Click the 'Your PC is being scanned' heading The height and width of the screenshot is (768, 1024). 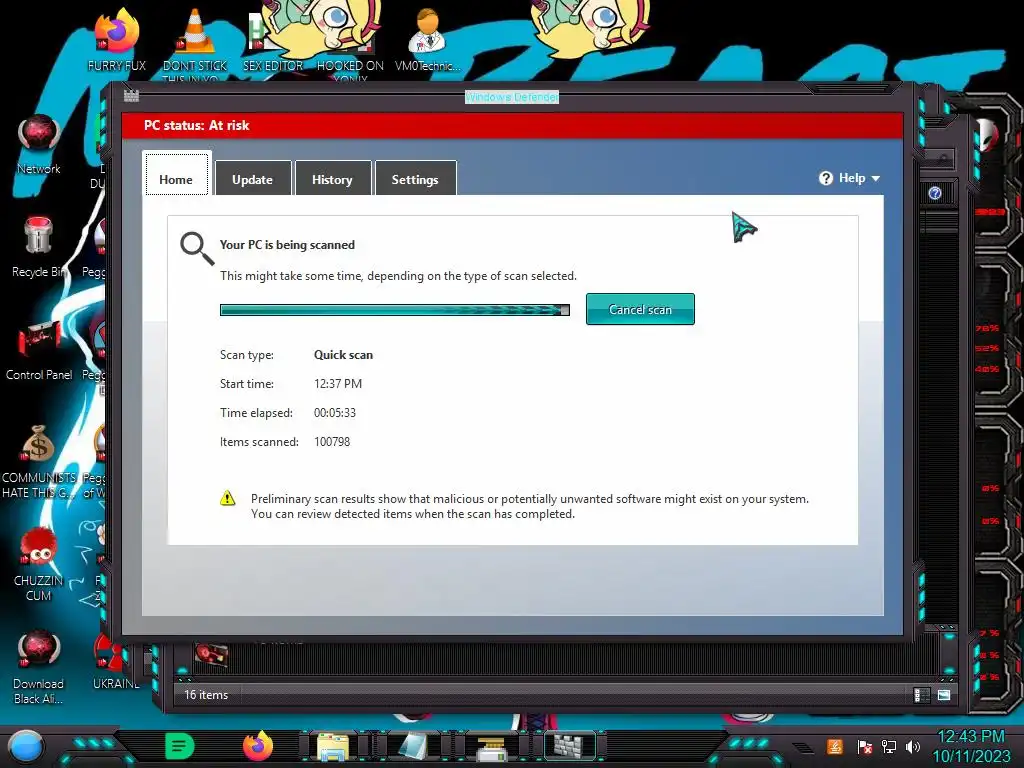pyautogui.click(x=287, y=245)
